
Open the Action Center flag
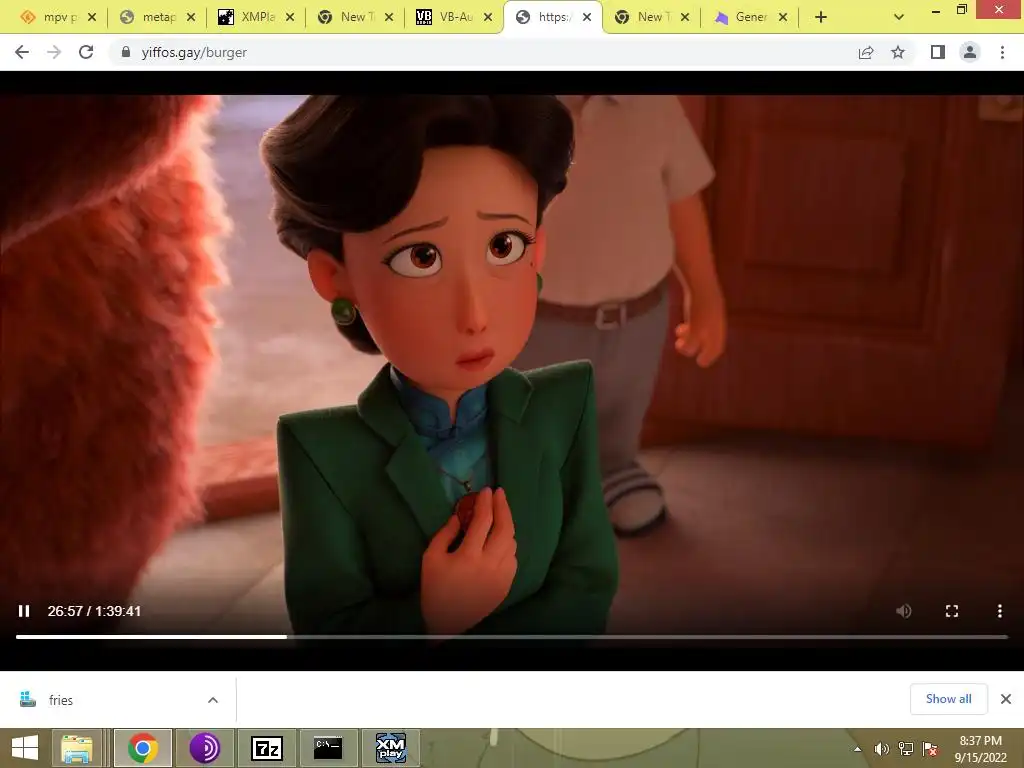930,748
